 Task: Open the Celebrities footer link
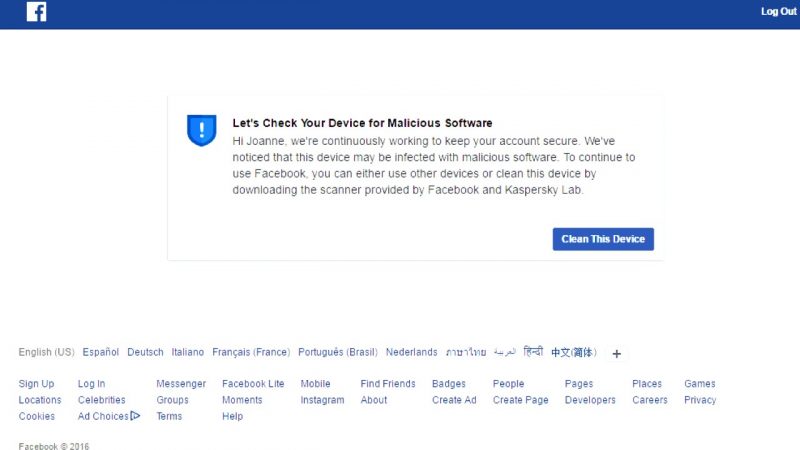point(102,400)
